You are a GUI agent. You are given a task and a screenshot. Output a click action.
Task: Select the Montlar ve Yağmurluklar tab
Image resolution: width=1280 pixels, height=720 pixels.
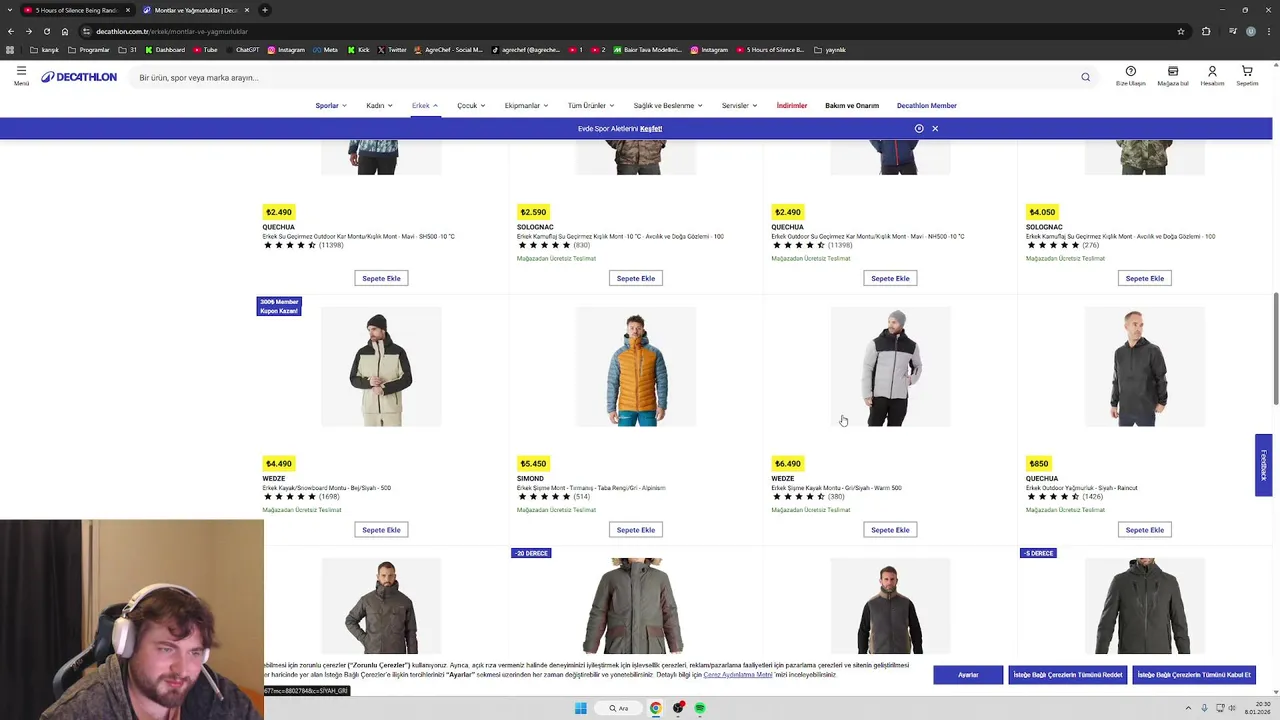pyautogui.click(x=196, y=10)
